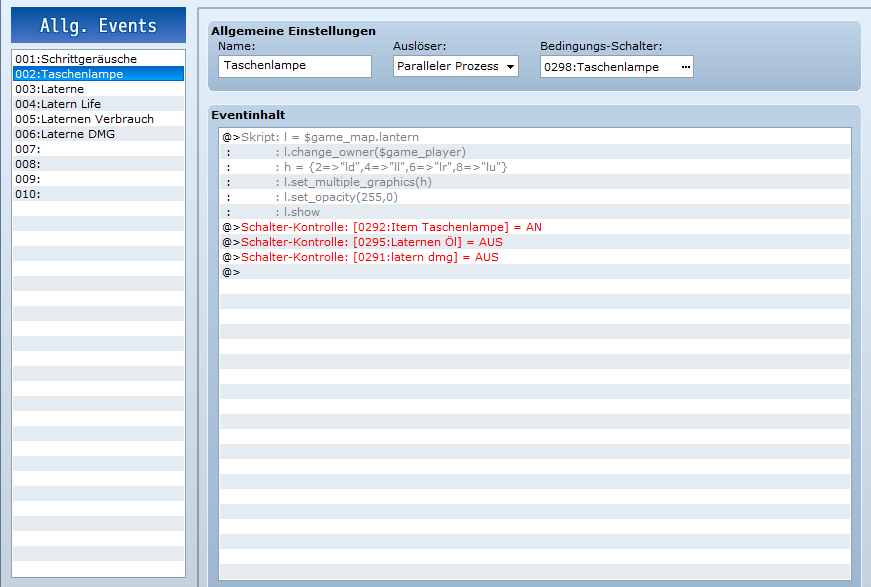Viewport: 871px width, 587px height.
Task: Select the empty @> command line
Action: tap(535, 272)
